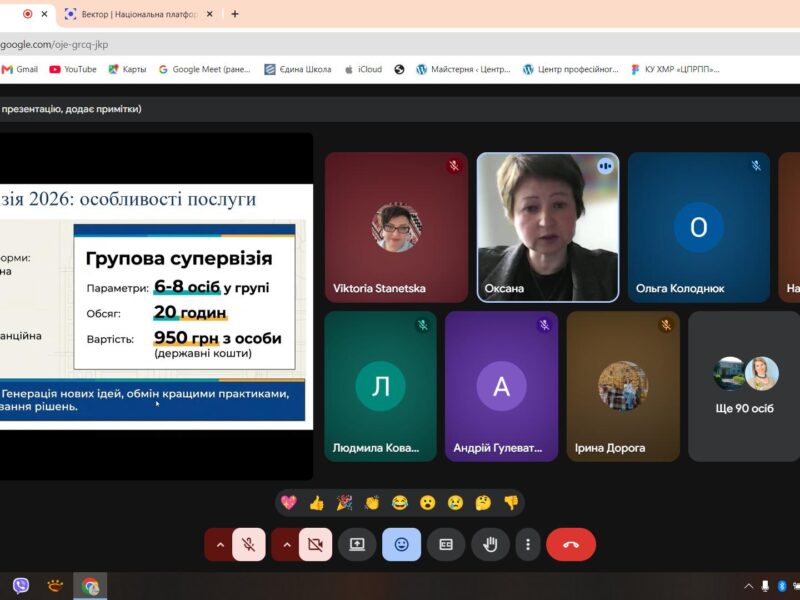Send the thumbs up reaction
Screen dimensions: 800x600
pyautogui.click(x=316, y=503)
